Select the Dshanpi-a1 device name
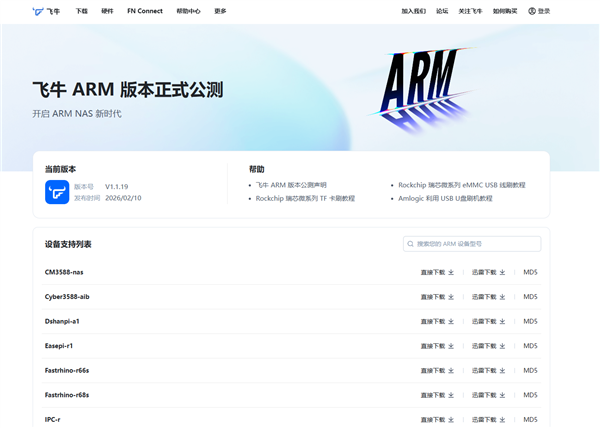 click(x=62, y=321)
